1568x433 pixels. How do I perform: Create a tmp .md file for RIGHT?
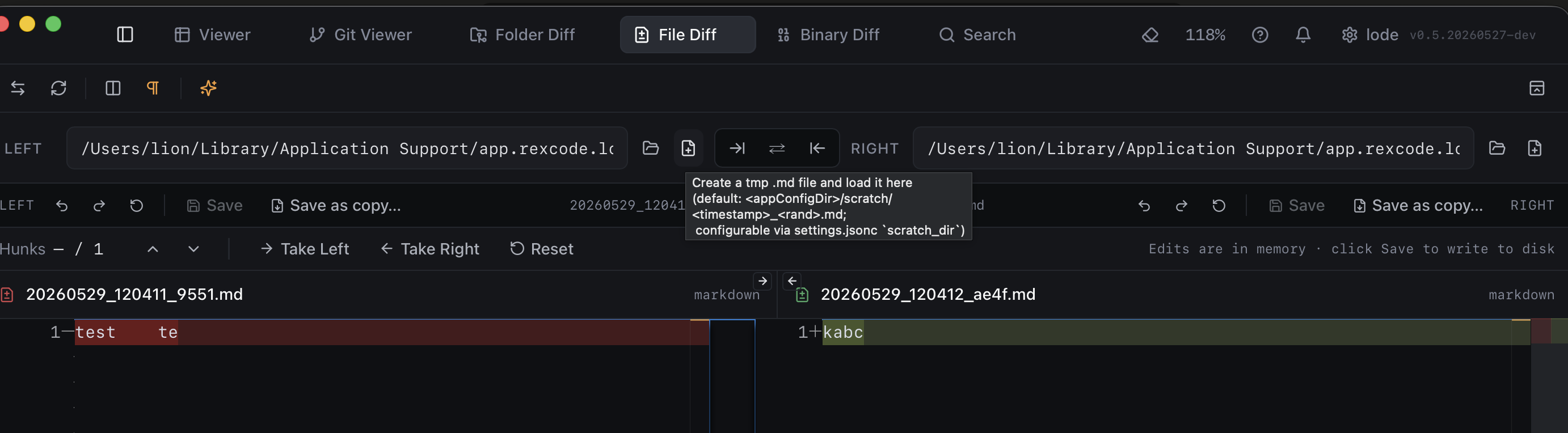pos(1535,148)
